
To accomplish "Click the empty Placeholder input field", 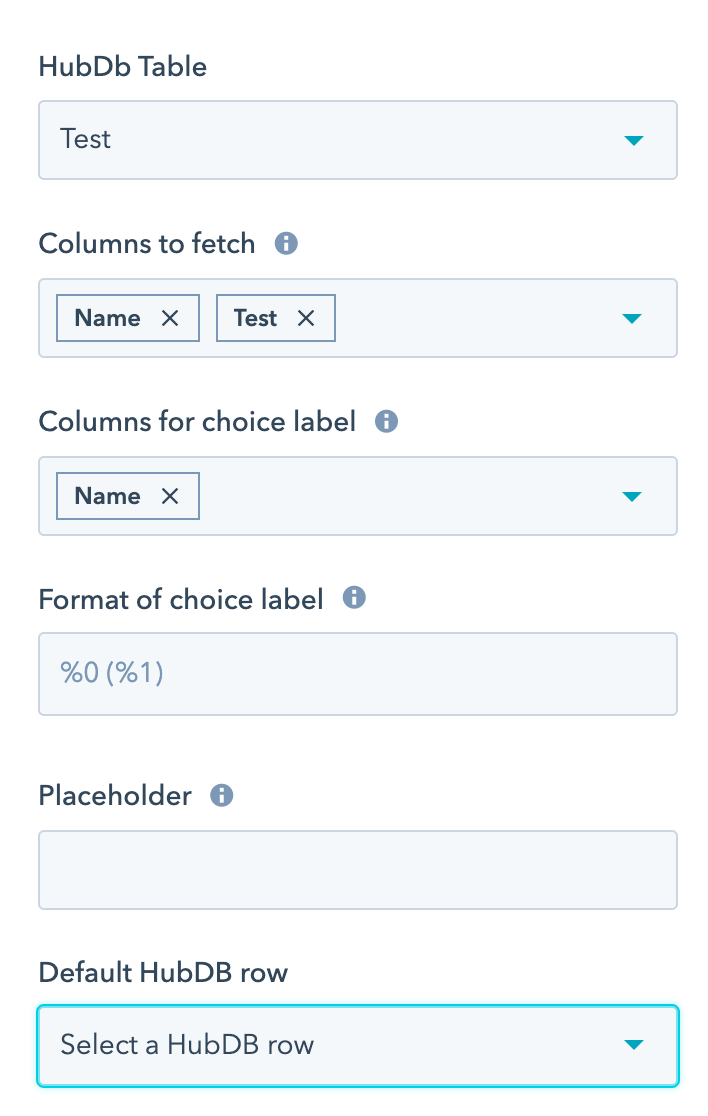I will (x=358, y=869).
